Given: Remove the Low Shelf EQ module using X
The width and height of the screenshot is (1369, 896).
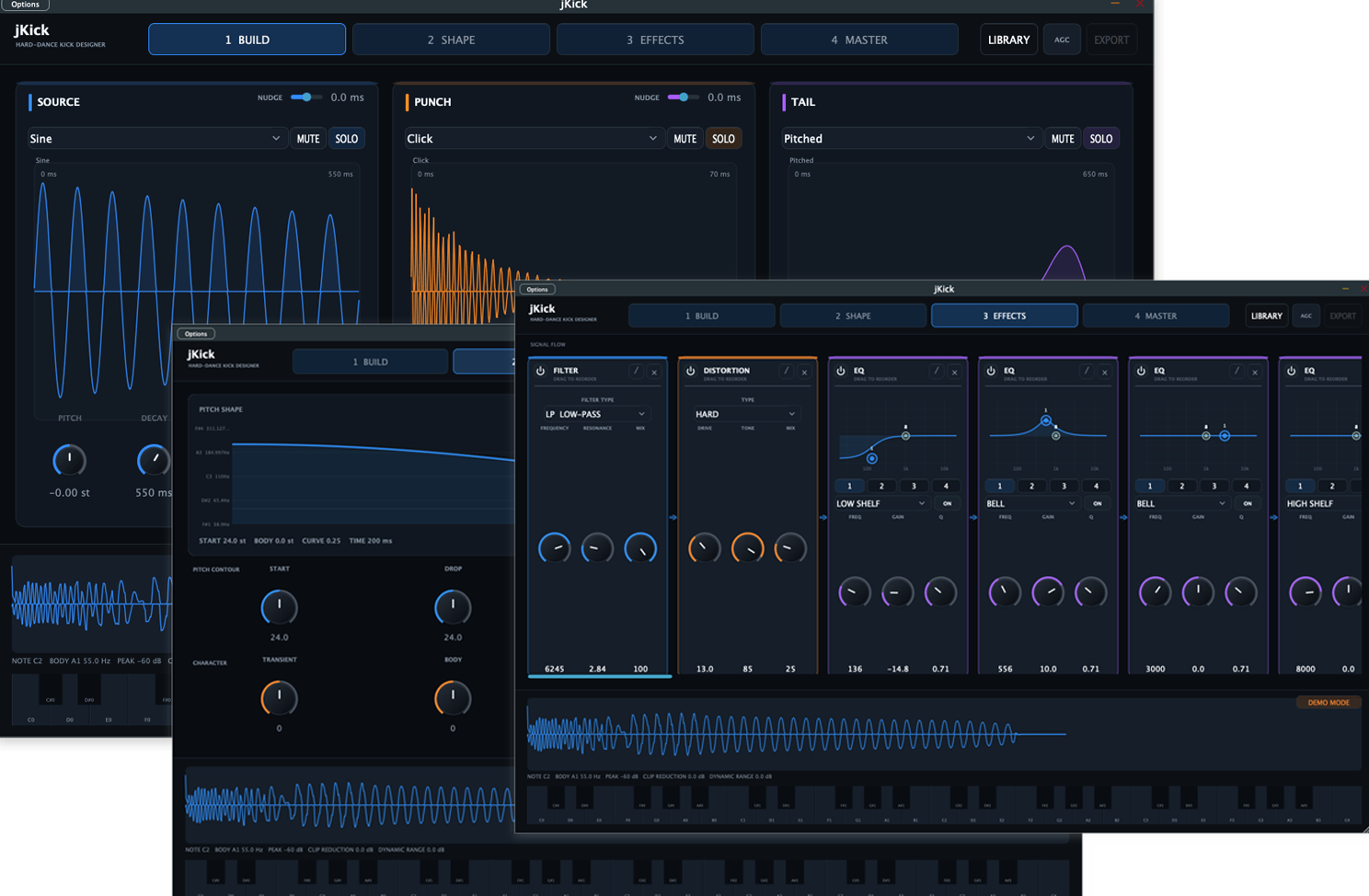Looking at the screenshot, I should pyautogui.click(x=954, y=372).
